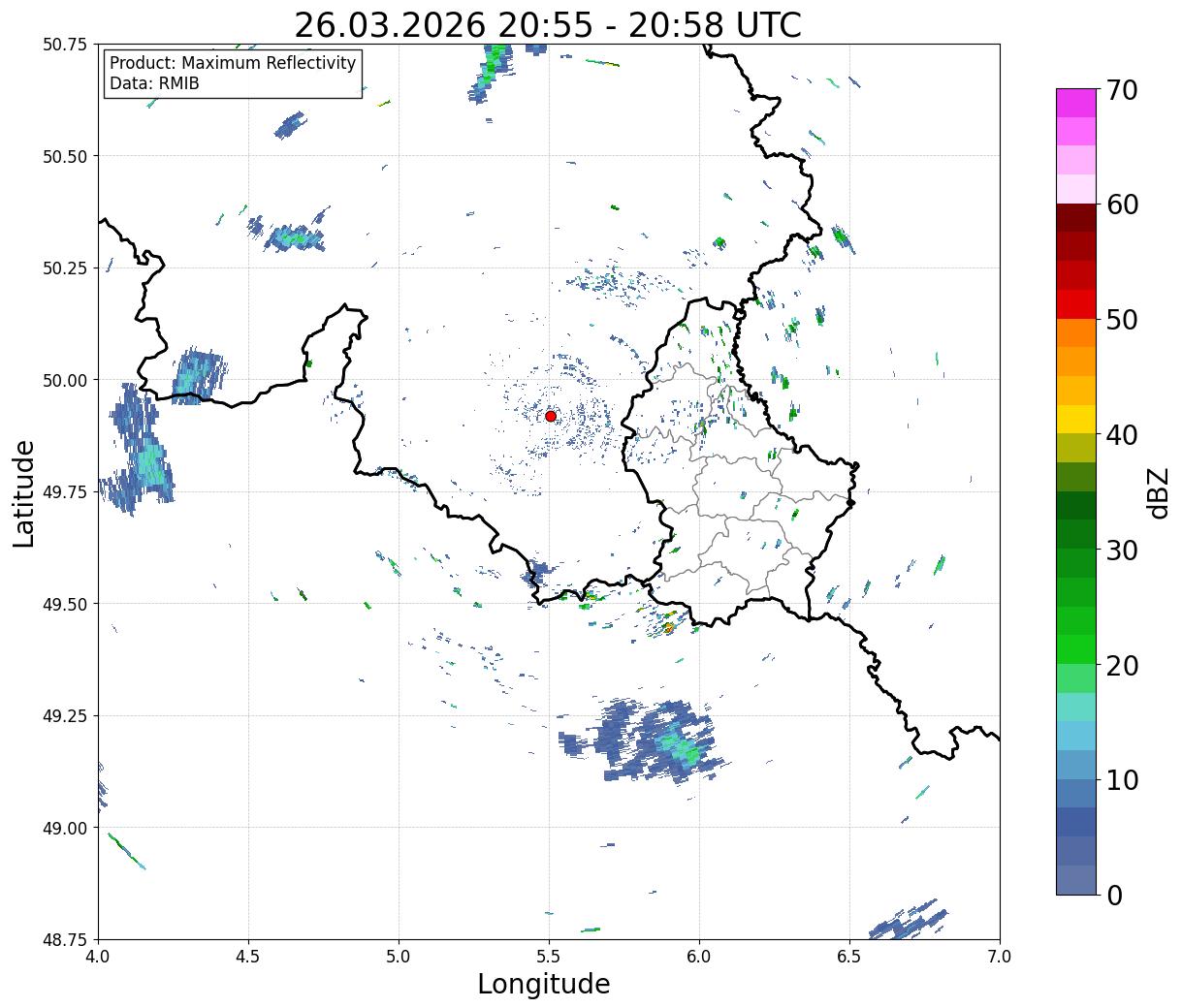Click the latitude tick label 48.75

(64, 940)
